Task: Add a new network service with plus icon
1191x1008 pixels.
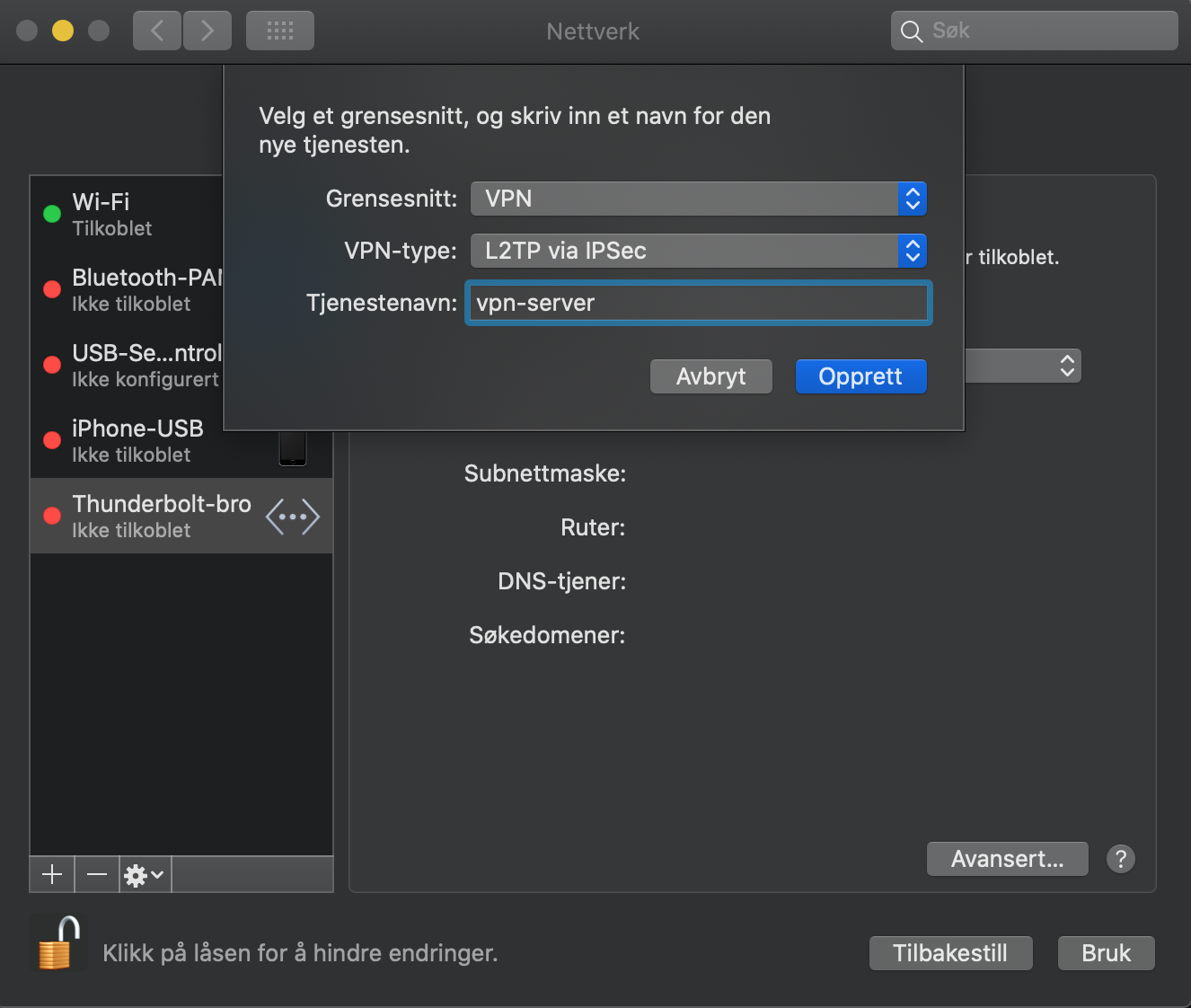Action: click(51, 873)
